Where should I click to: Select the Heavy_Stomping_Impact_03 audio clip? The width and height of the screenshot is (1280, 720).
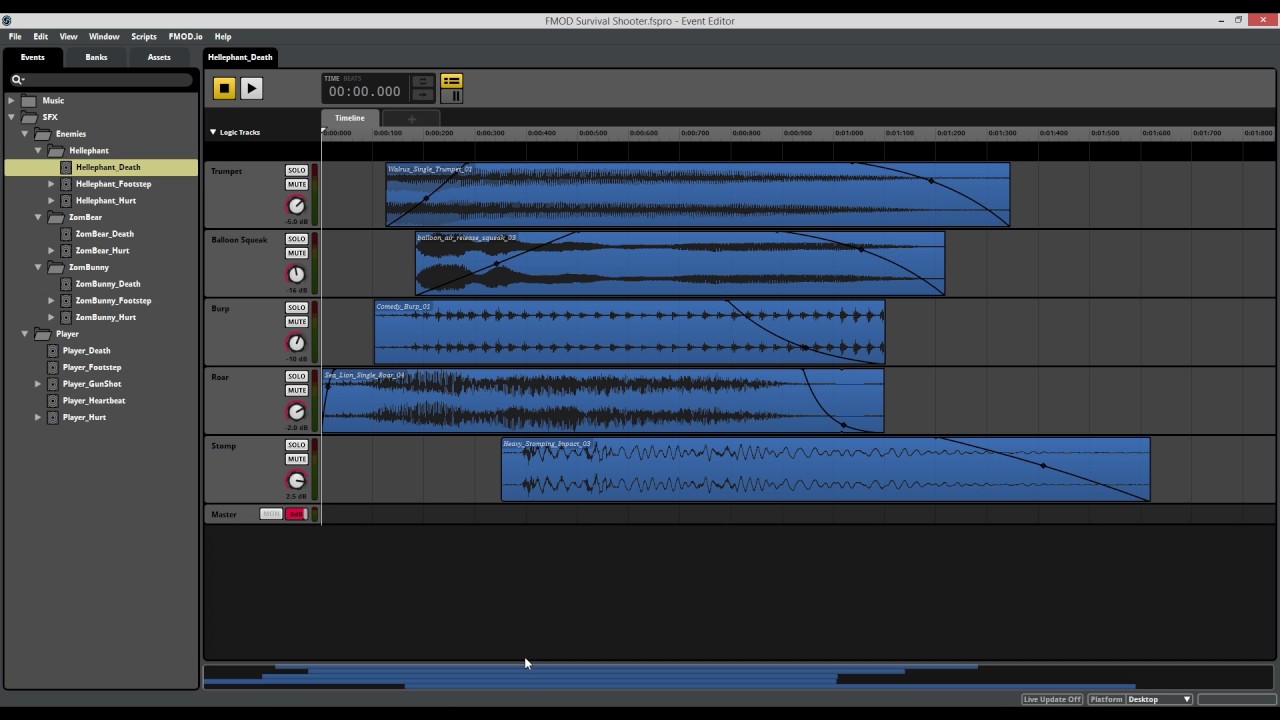point(826,469)
